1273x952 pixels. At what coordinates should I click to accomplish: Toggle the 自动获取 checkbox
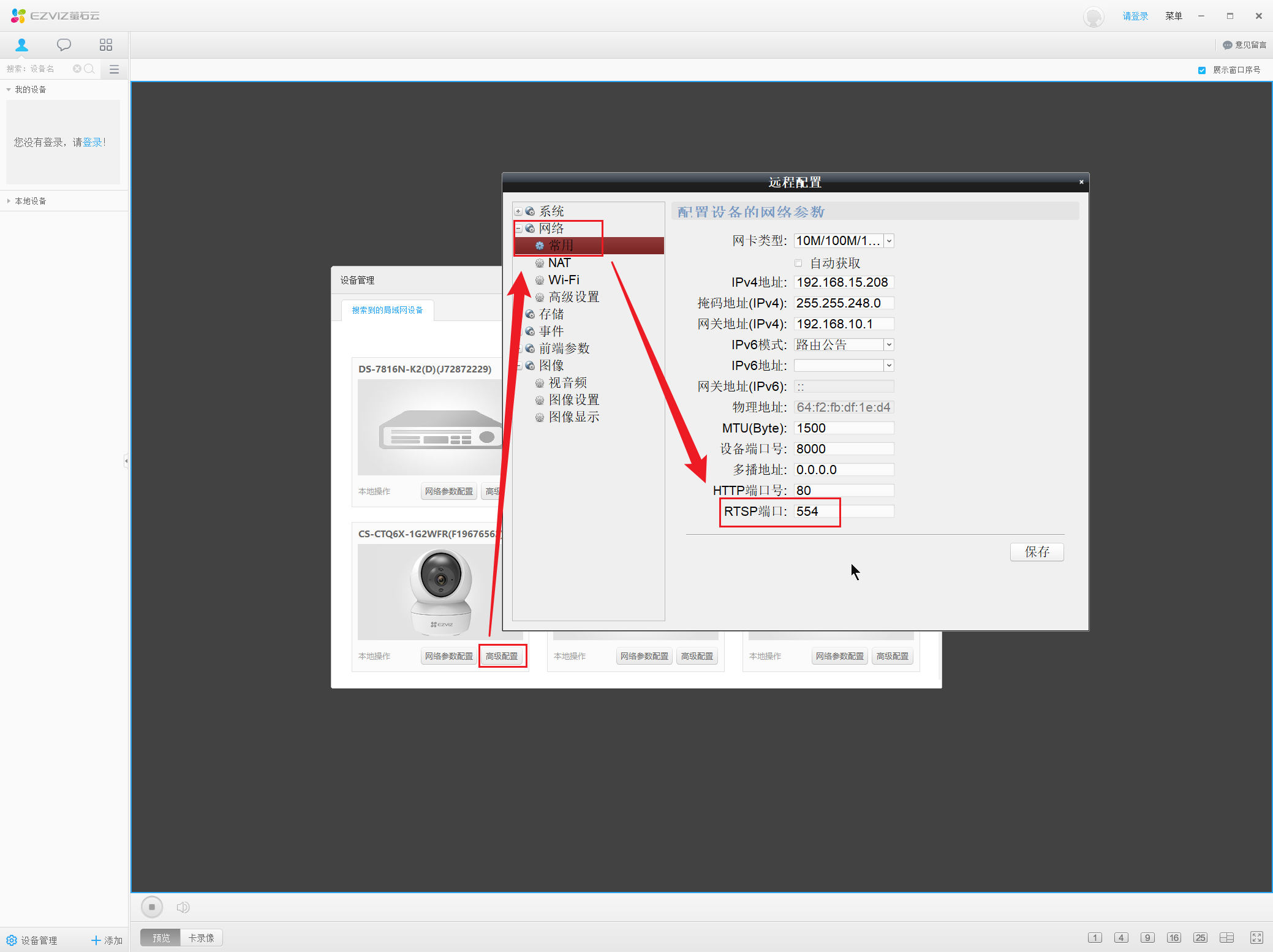(x=798, y=263)
